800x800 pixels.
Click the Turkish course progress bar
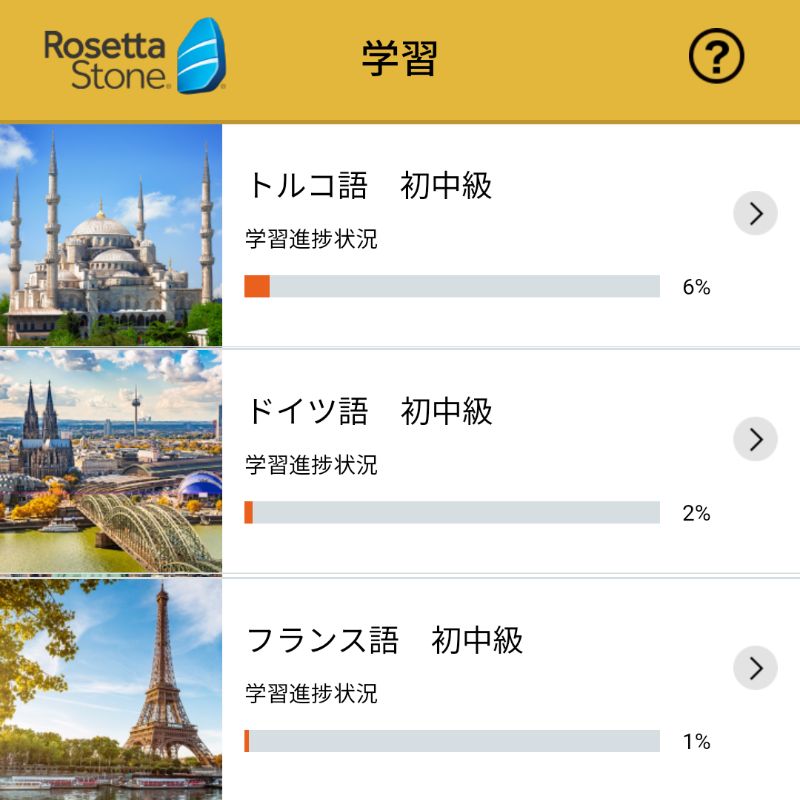pos(452,286)
